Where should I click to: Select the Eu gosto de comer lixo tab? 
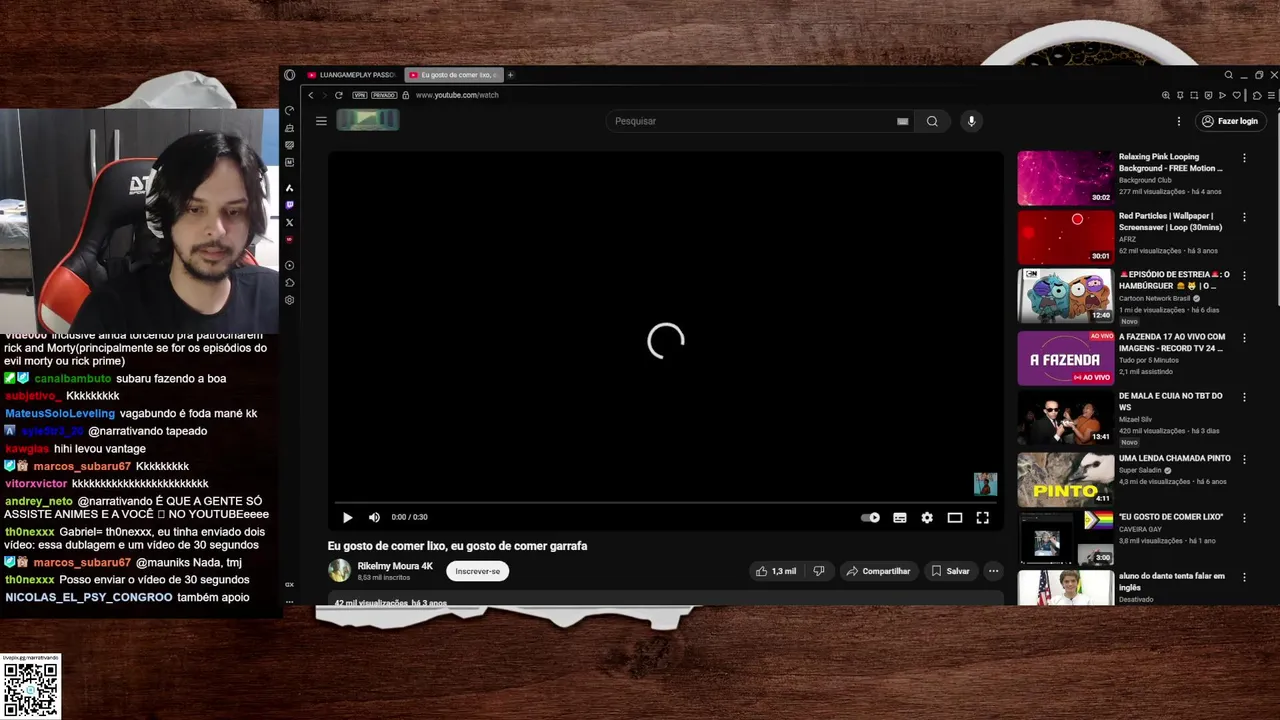tap(453, 75)
